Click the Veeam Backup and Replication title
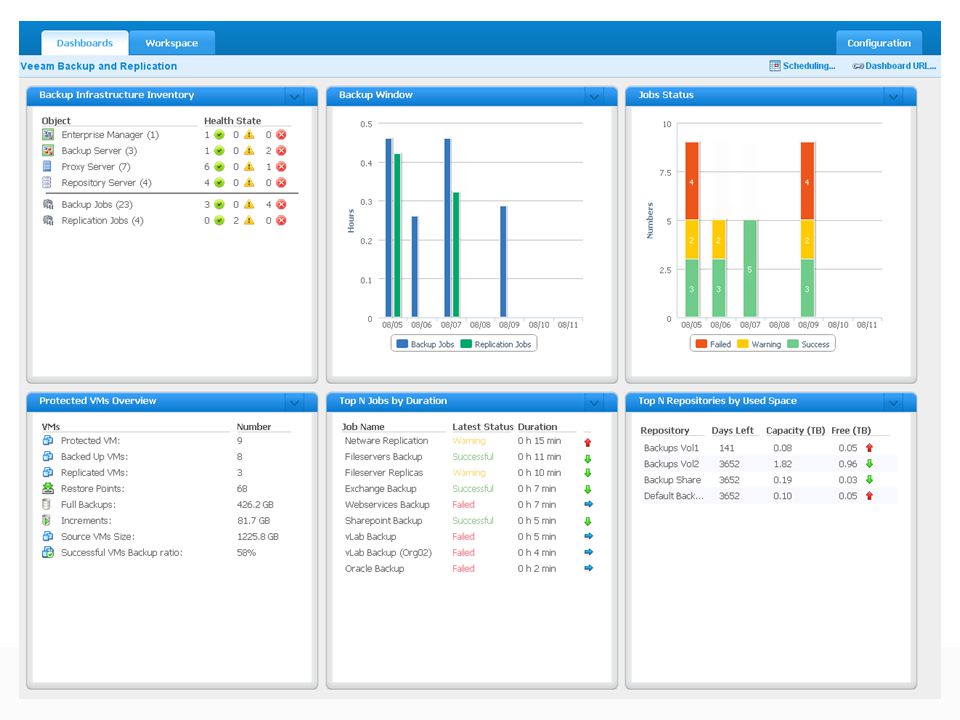Viewport: 960px width, 720px height. click(99, 66)
